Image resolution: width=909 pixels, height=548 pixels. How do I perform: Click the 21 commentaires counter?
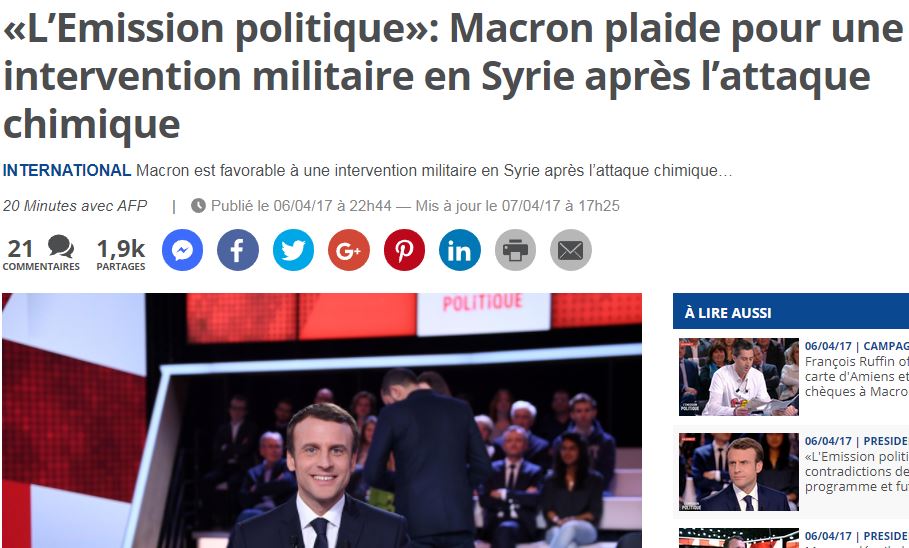[41, 254]
